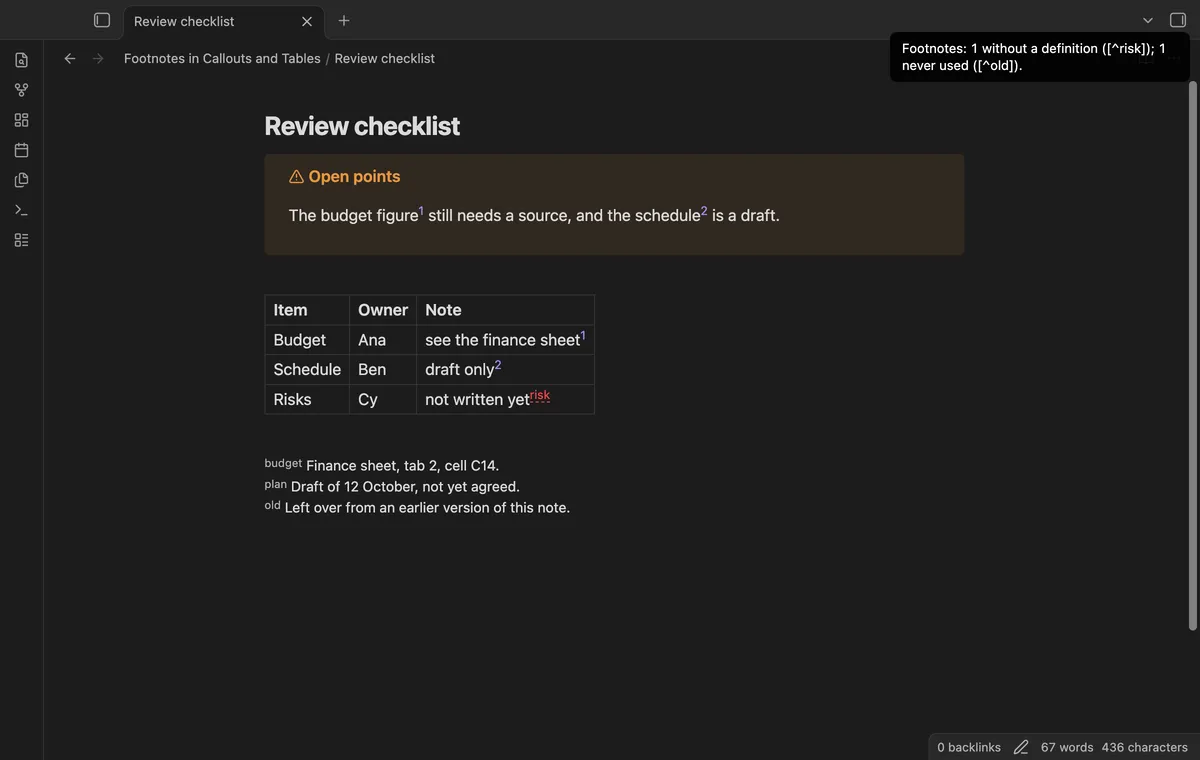Image resolution: width=1200 pixels, height=760 pixels.
Task: Click the 436 characters status entry
Action: coord(1145,747)
